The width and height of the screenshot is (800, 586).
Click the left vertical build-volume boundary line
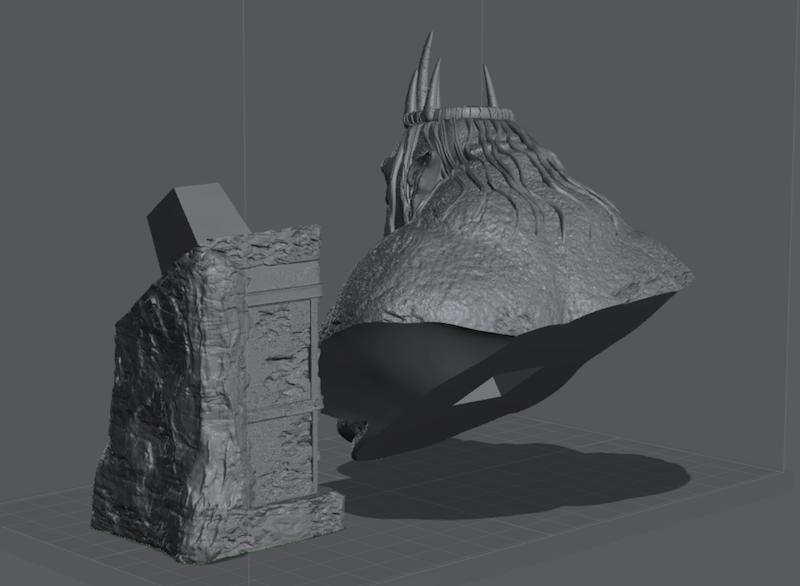click(x=243, y=100)
